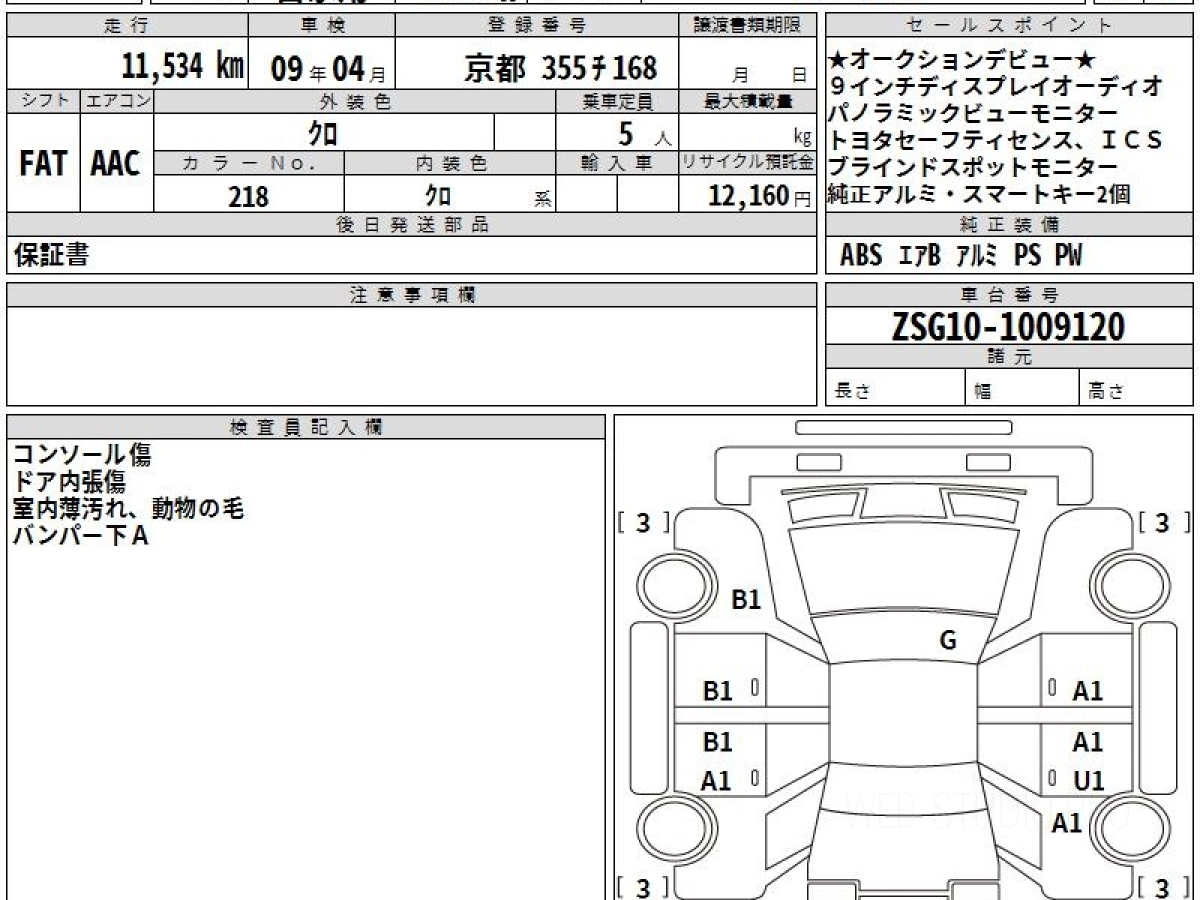Click the note 室内薄汚れ、動物の毛
The height and width of the screenshot is (900, 1200).
[128, 509]
